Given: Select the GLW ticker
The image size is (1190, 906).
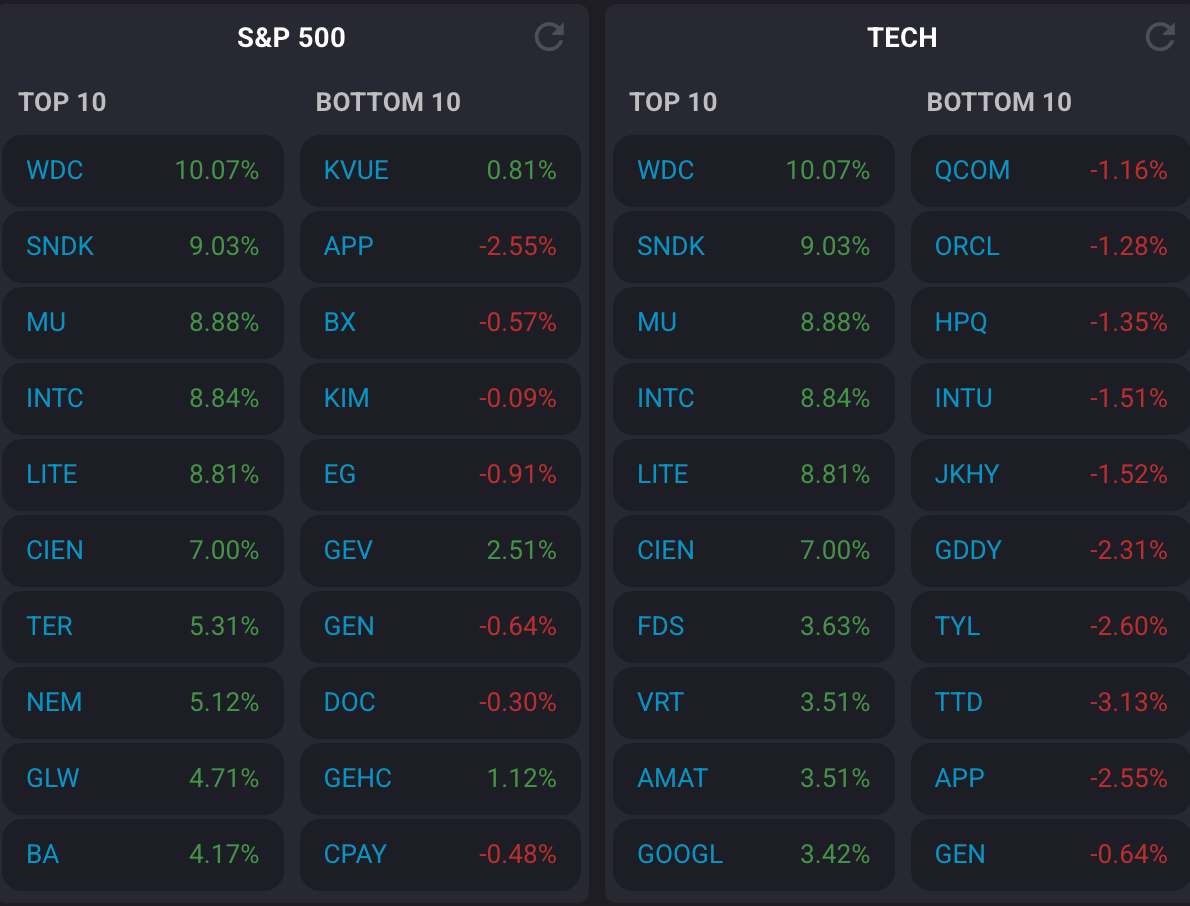Looking at the screenshot, I should [x=53, y=778].
